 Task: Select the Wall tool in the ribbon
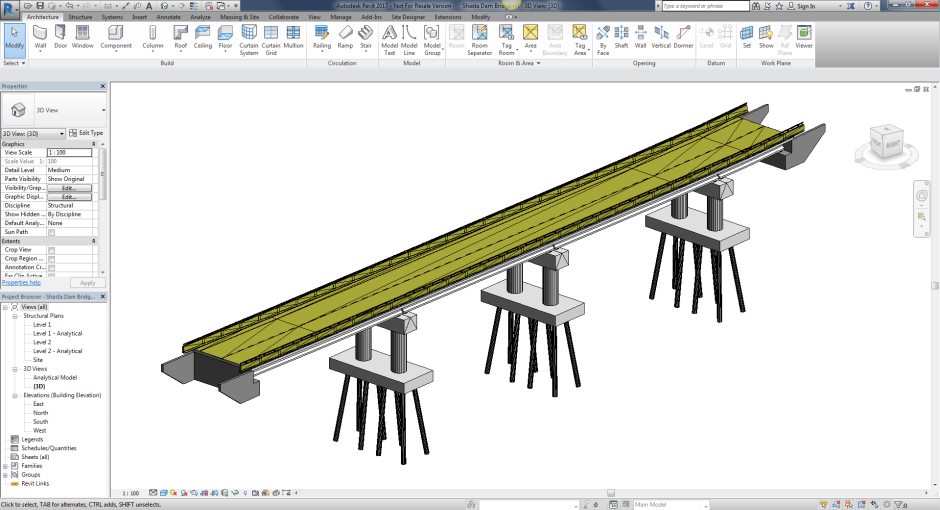(41, 37)
